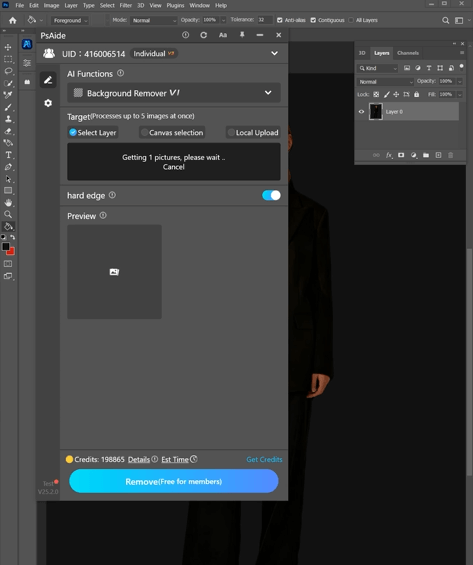Click the foreground color swatch
473x565 pixels.
[x=6, y=246]
